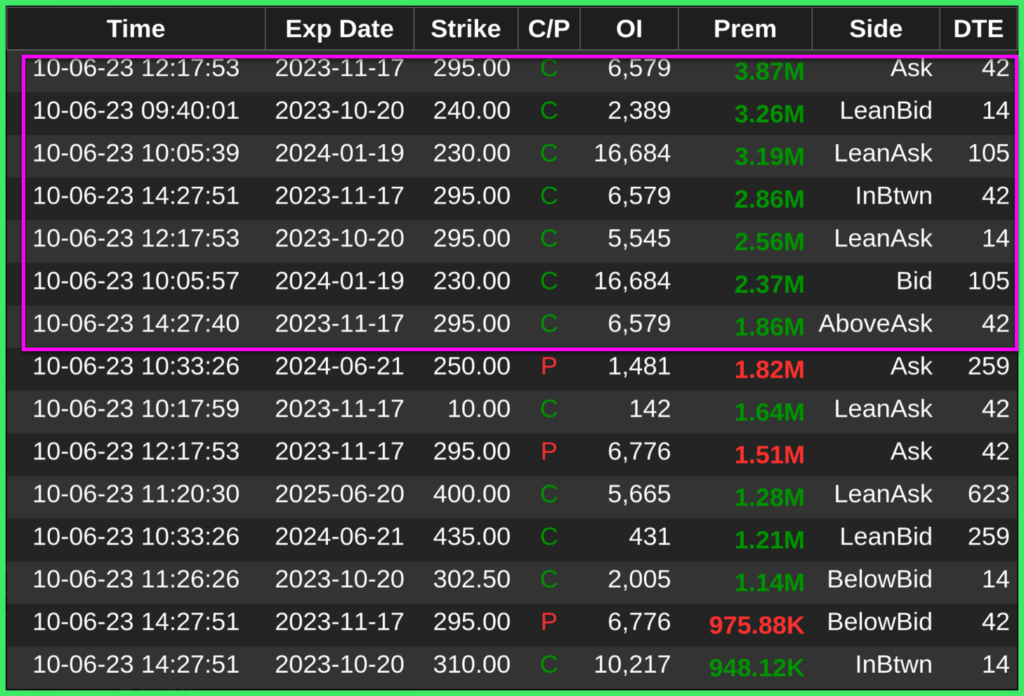Select the 1.14M premium cell
The height and width of the screenshot is (696, 1024).
point(769,582)
